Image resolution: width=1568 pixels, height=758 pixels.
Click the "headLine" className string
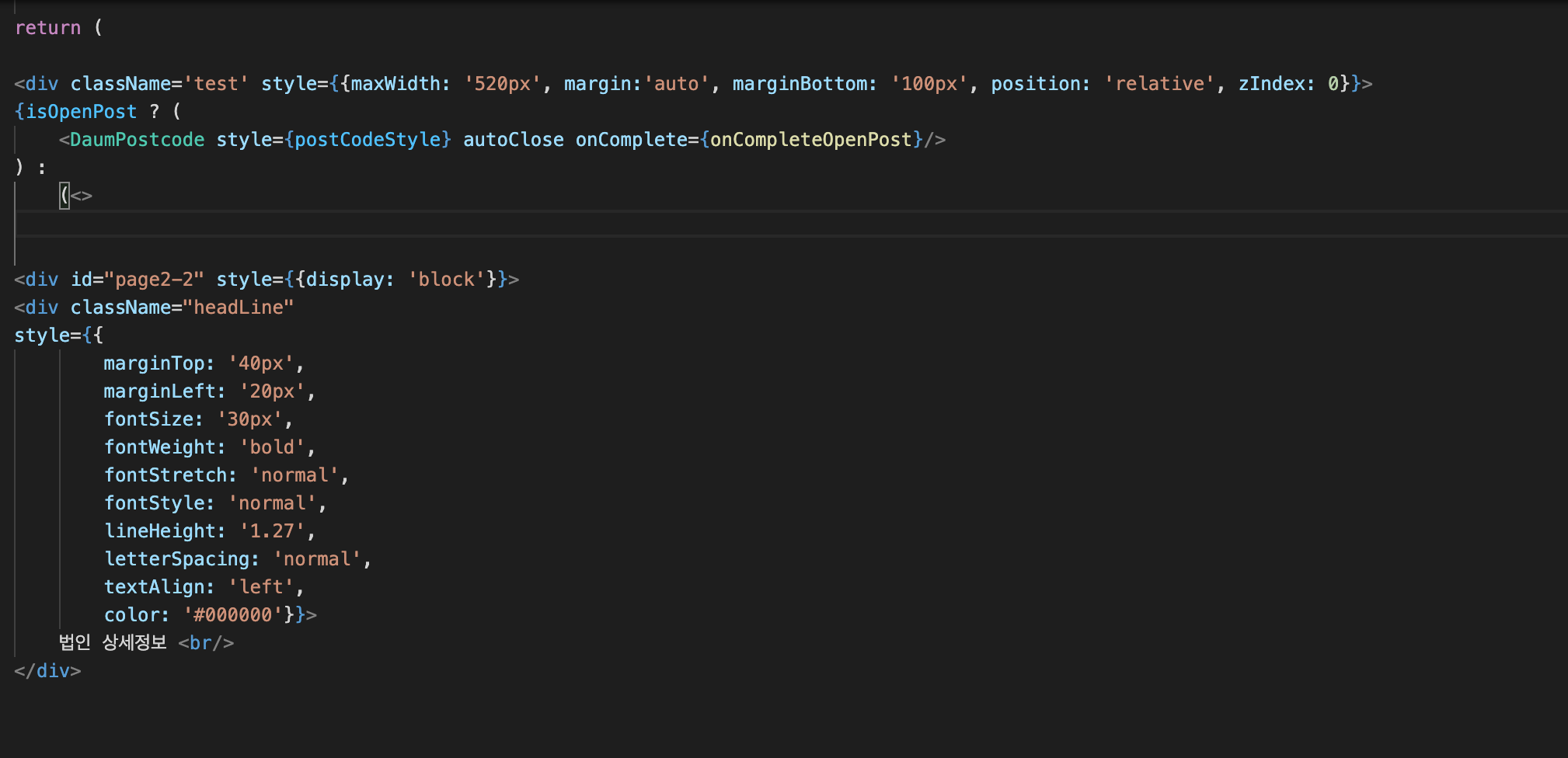pos(239,308)
